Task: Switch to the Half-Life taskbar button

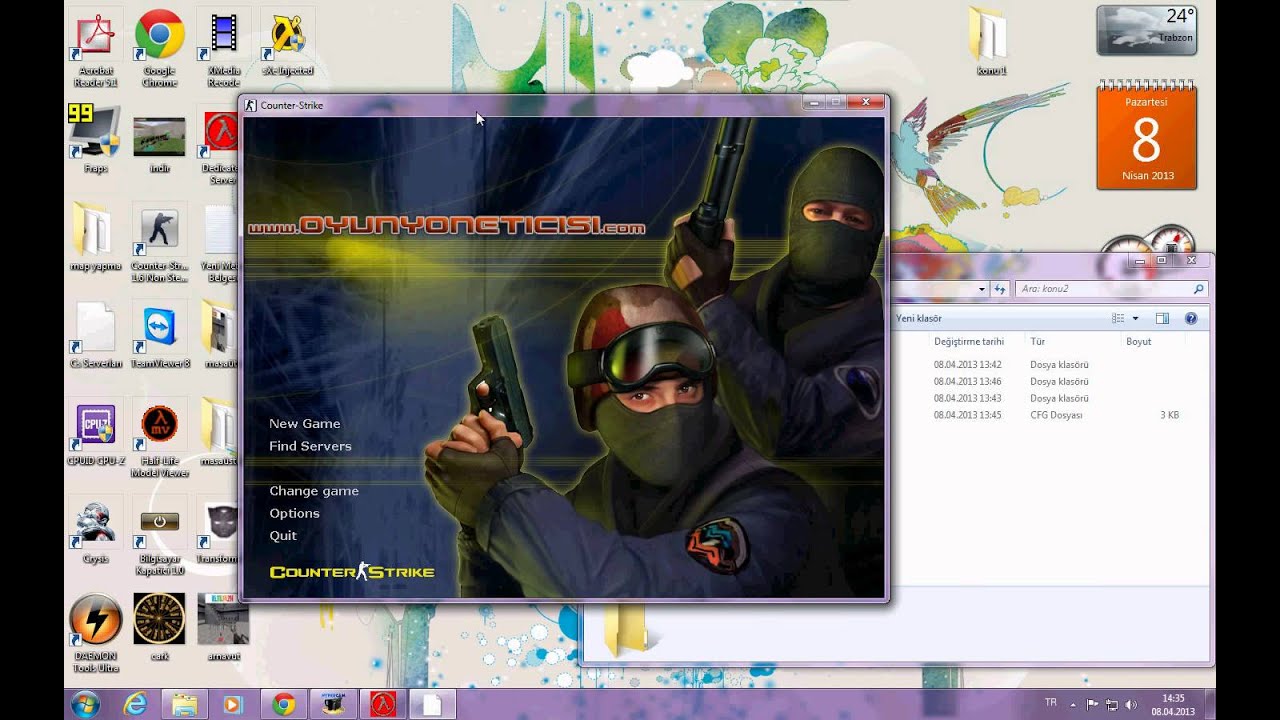Action: coord(382,704)
